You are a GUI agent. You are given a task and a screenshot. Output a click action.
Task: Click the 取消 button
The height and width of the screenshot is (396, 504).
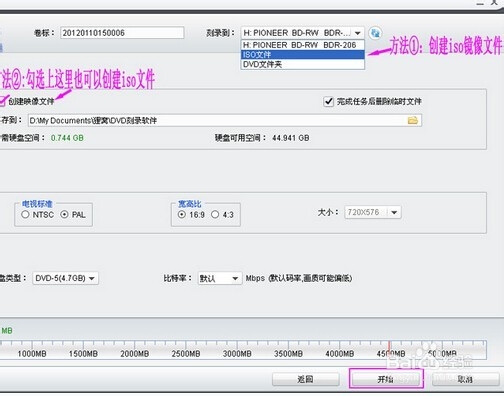465,379
